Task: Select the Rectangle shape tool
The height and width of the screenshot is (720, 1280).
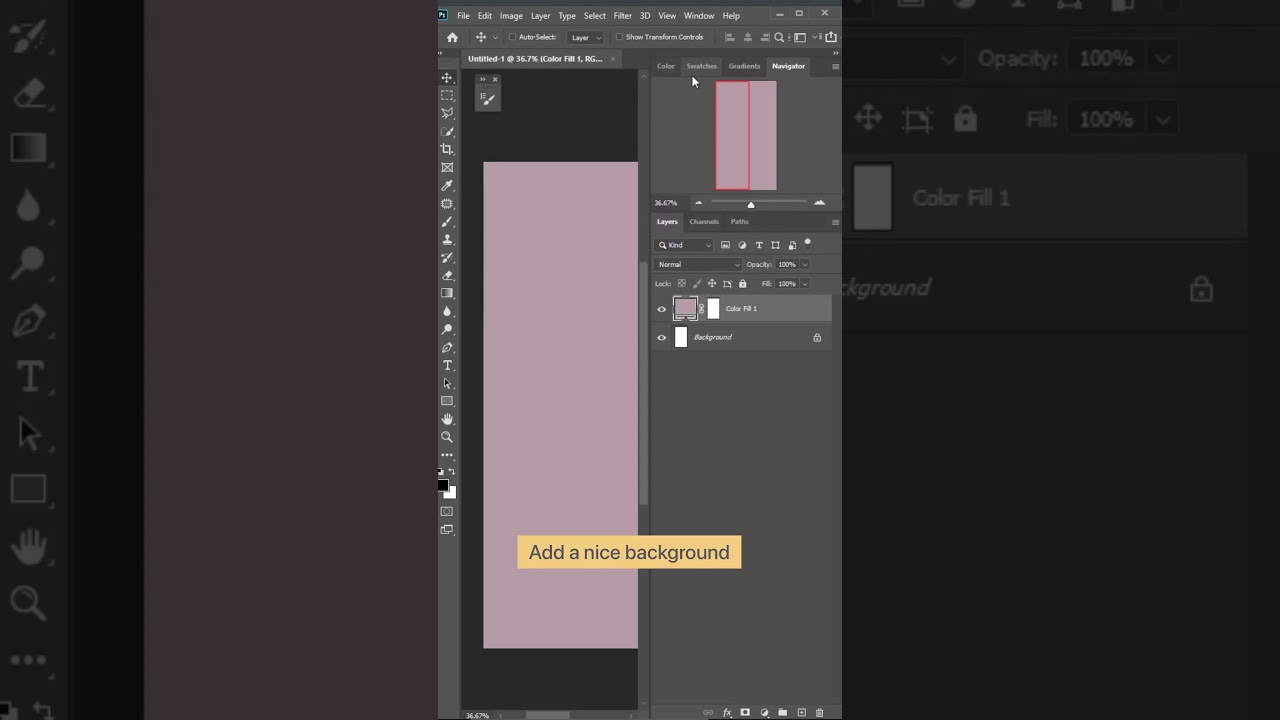Action: [447, 402]
